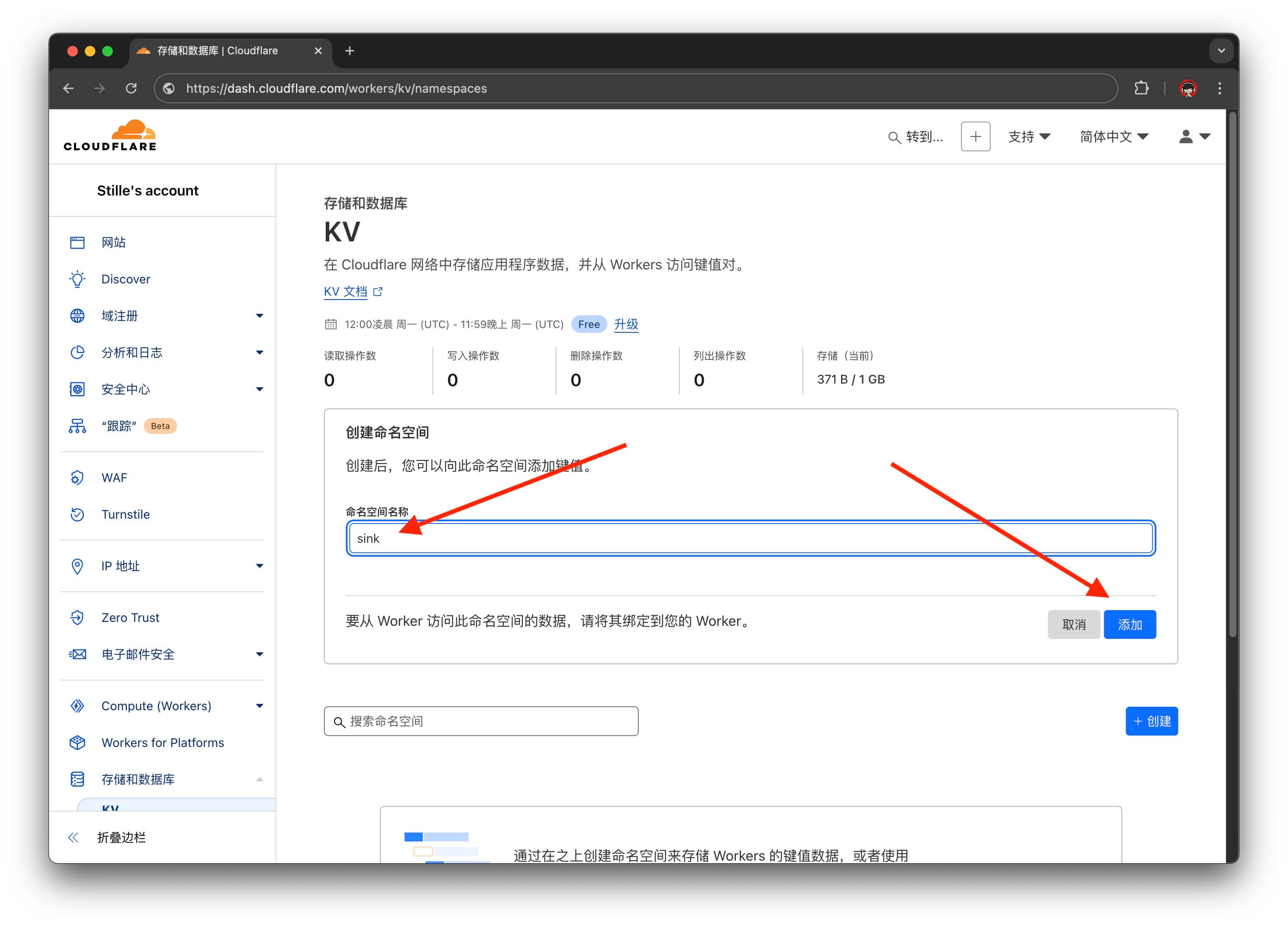
Task: Click the 域注册 globe icon
Action: pyautogui.click(x=77, y=316)
